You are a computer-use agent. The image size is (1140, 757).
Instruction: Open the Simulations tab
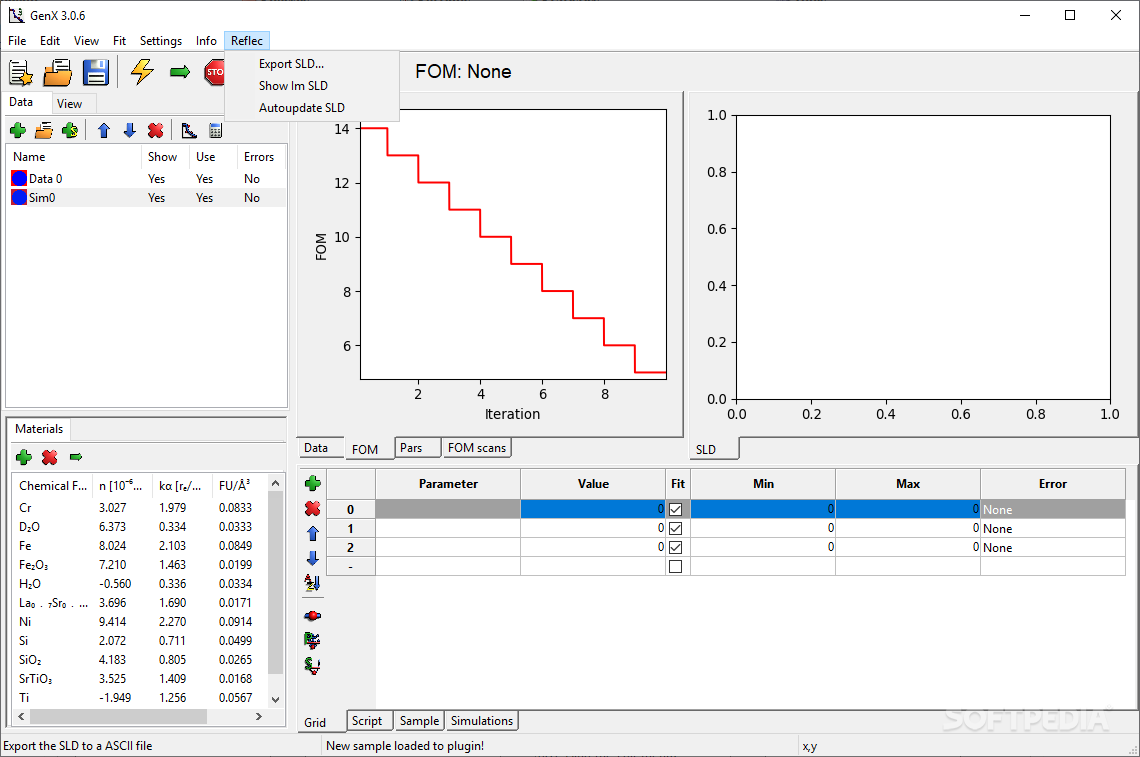[x=482, y=721]
